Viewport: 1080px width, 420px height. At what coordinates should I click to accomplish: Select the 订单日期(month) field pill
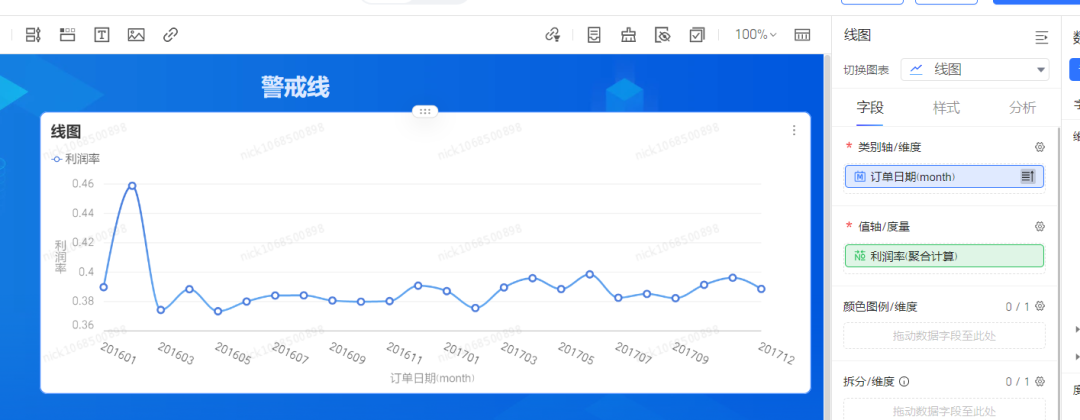coord(944,176)
